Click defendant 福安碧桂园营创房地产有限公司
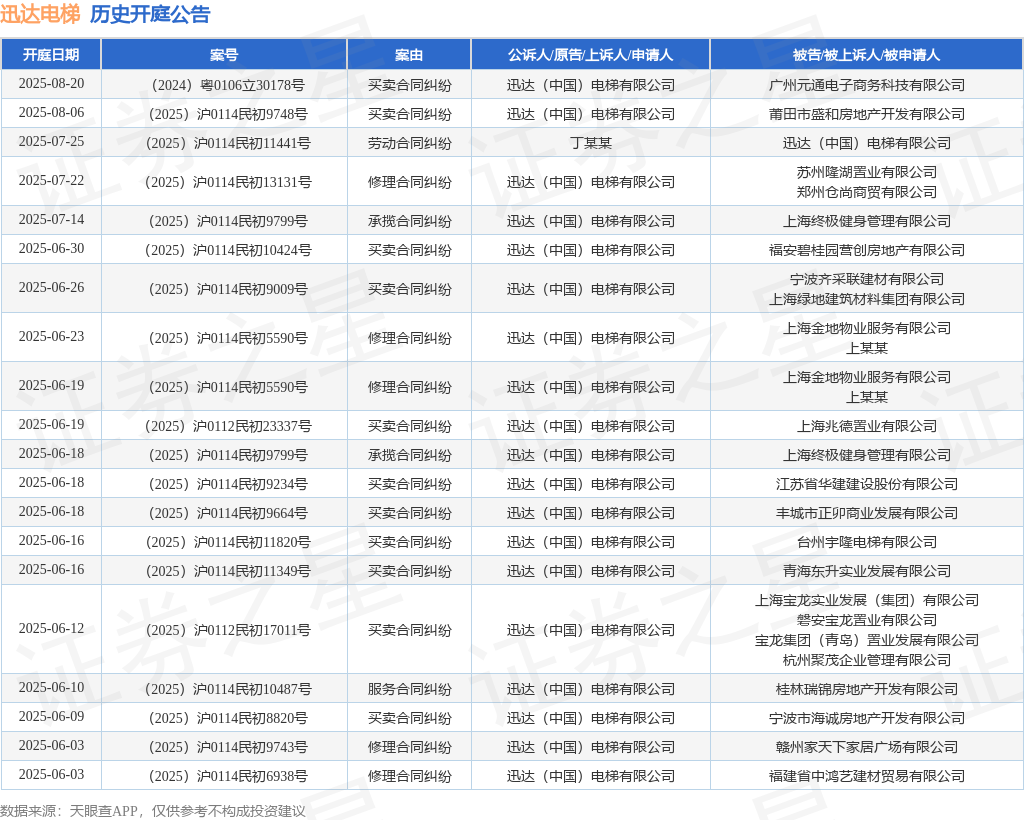This screenshot has height=820, width=1024. point(867,250)
